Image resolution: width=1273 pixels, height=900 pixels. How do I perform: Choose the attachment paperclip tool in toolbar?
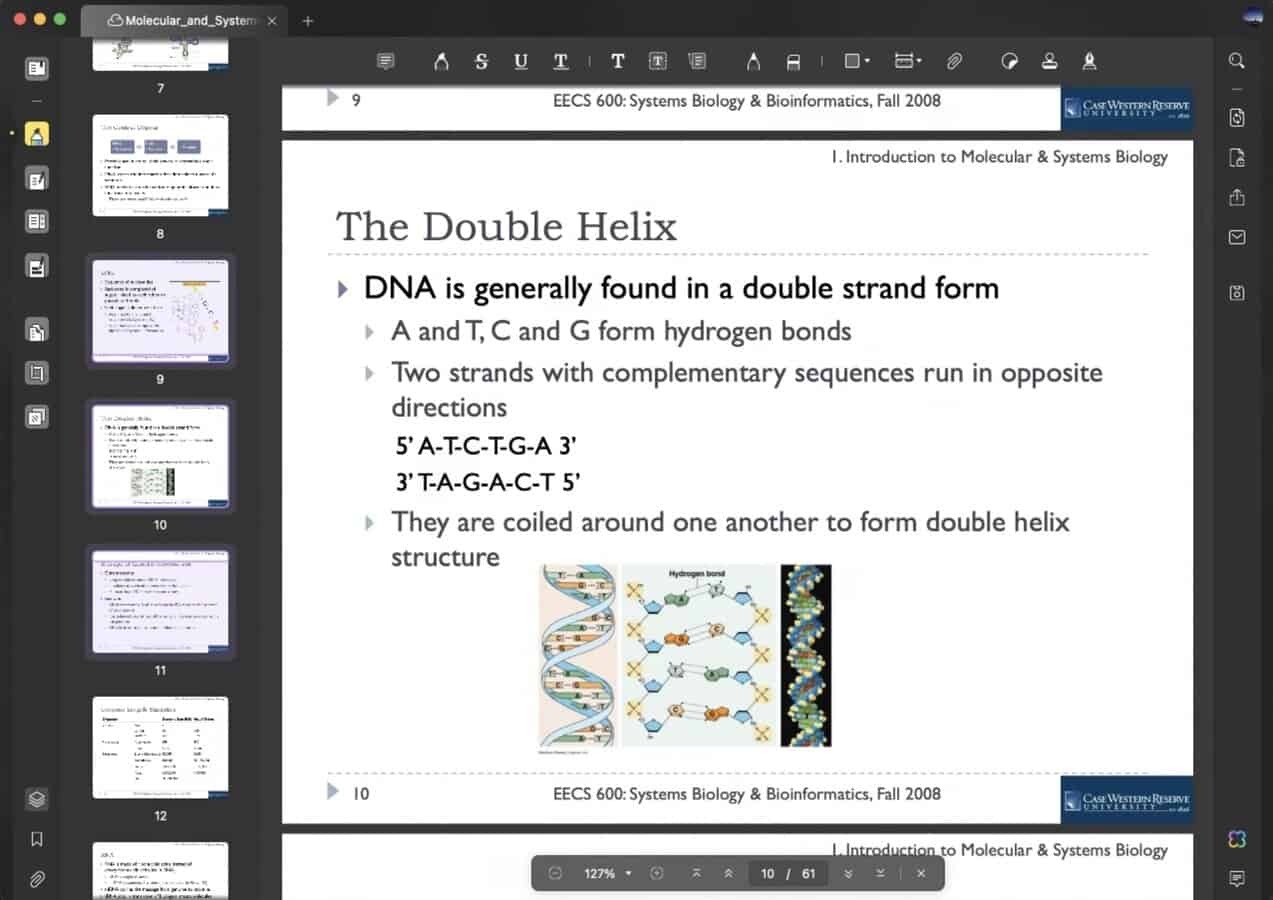954,62
